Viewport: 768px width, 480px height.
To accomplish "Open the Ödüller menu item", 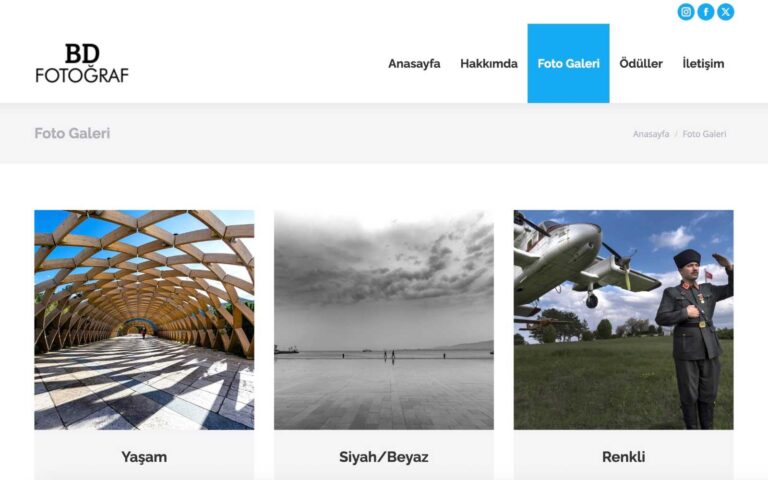I will (x=641, y=64).
